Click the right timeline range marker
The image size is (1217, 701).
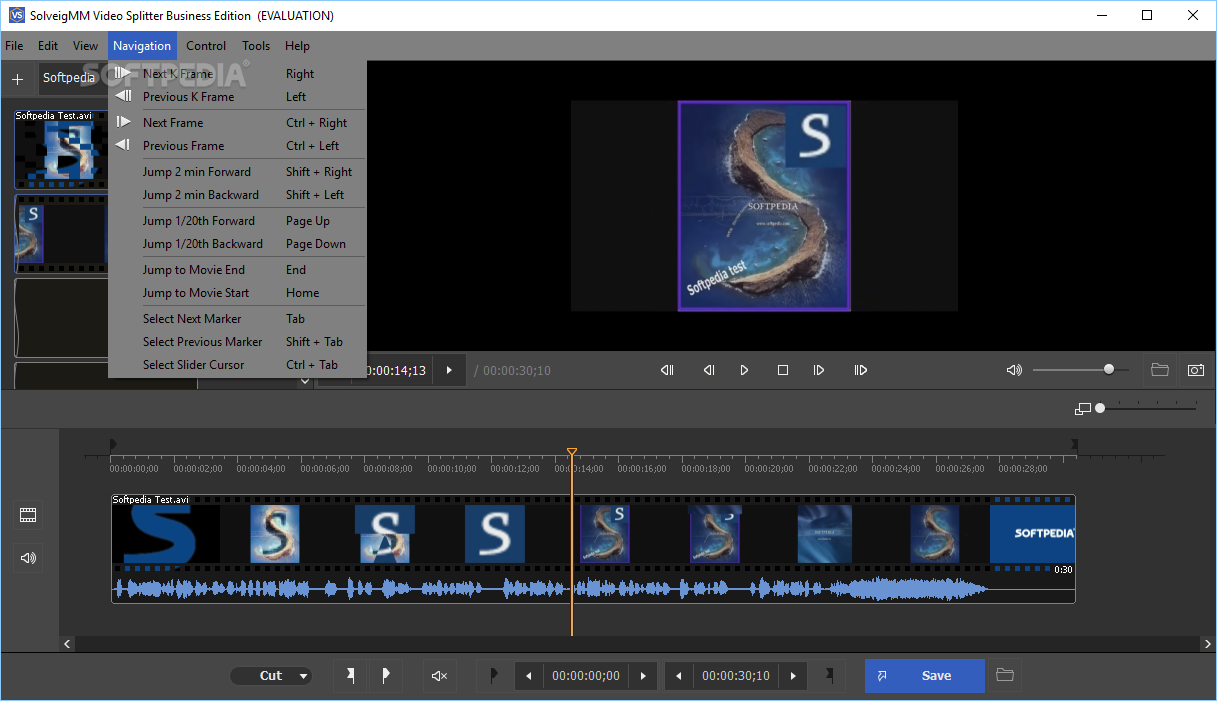[x=1074, y=444]
